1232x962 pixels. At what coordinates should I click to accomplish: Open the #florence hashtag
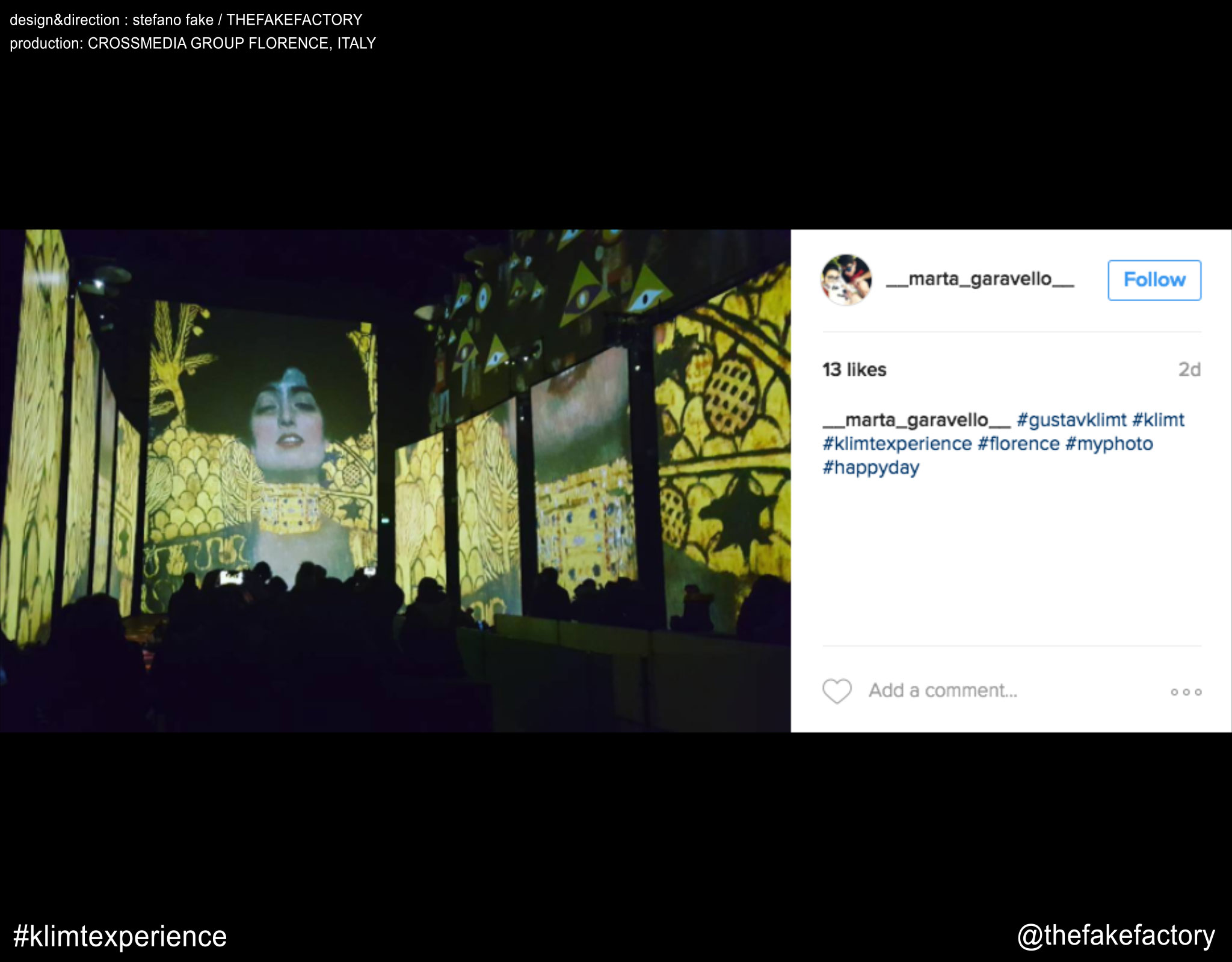(x=1018, y=444)
